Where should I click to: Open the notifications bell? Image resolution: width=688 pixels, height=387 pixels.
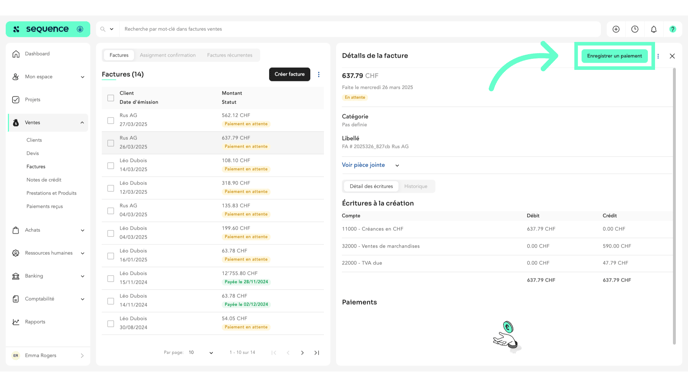(x=654, y=29)
